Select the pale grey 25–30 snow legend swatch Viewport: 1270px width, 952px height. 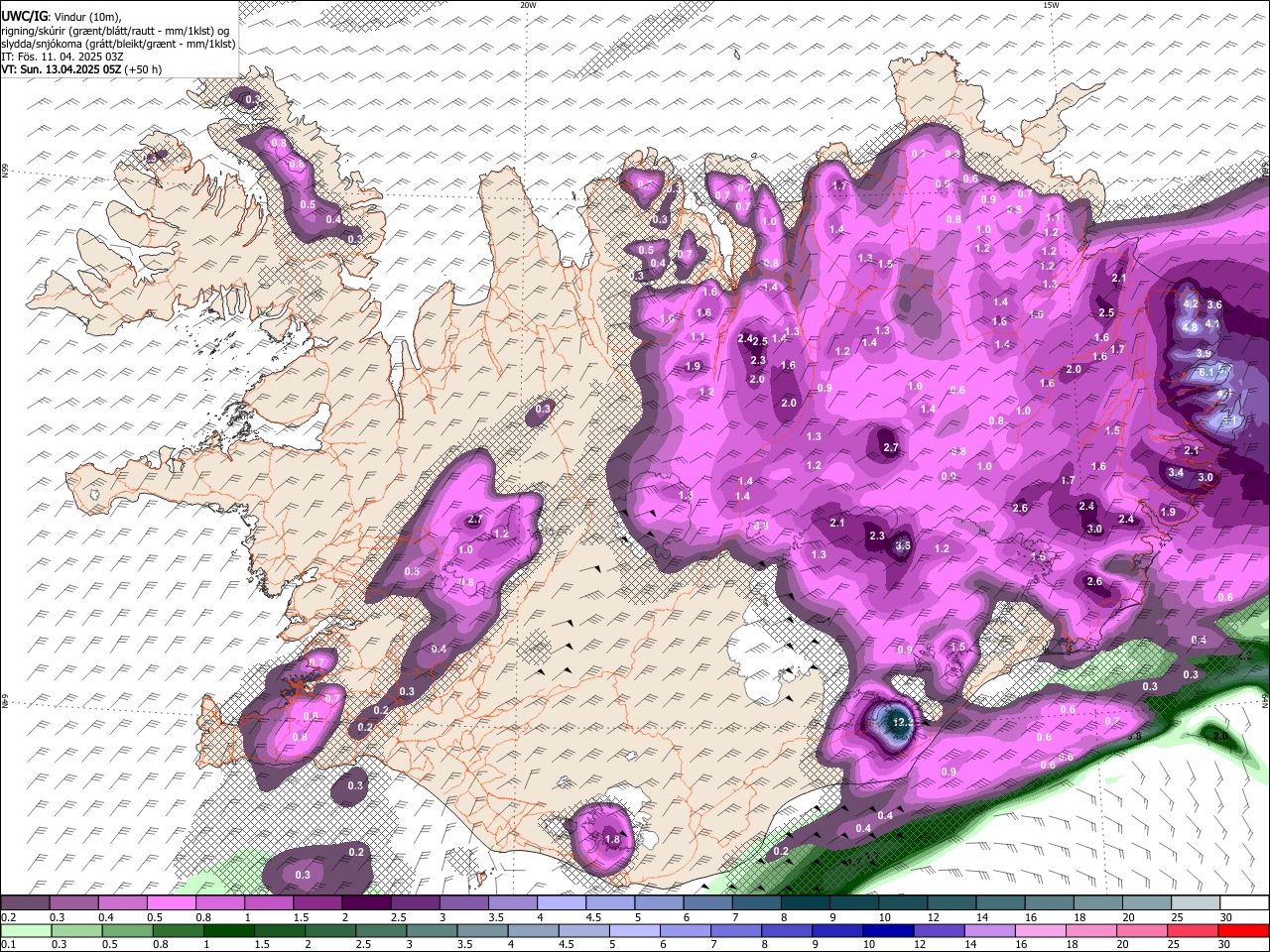[1196, 902]
